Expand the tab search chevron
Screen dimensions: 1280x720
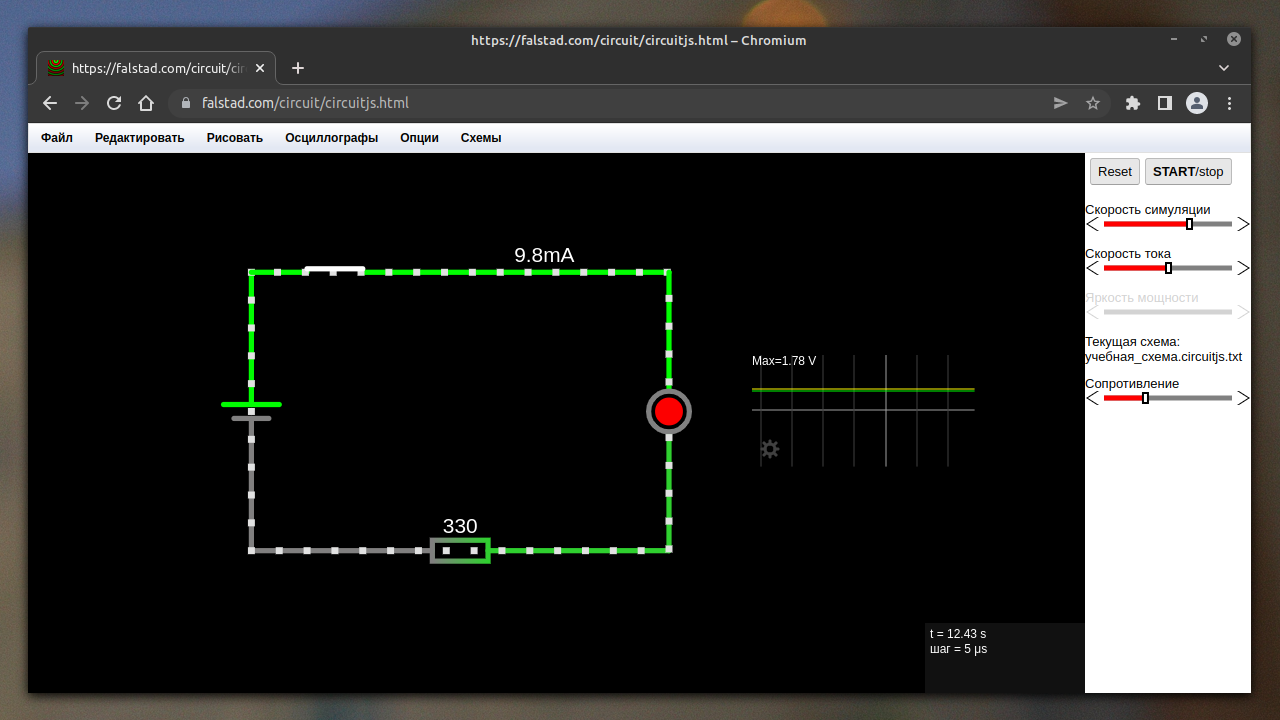(1224, 68)
